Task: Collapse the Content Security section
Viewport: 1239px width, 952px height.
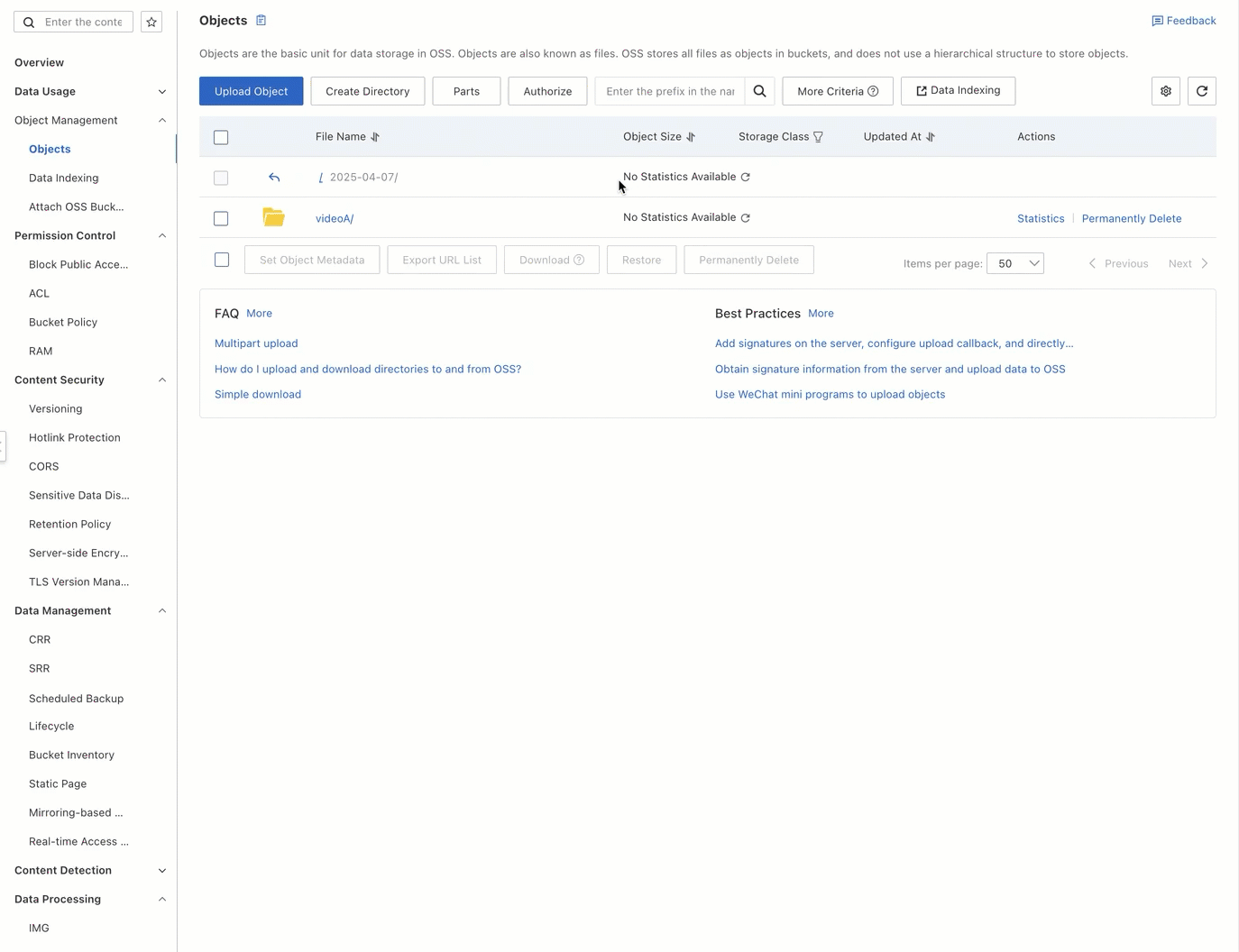Action: 162,380
